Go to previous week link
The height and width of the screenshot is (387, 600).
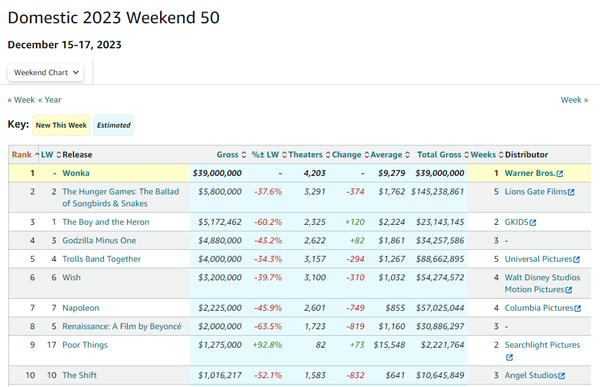21,100
